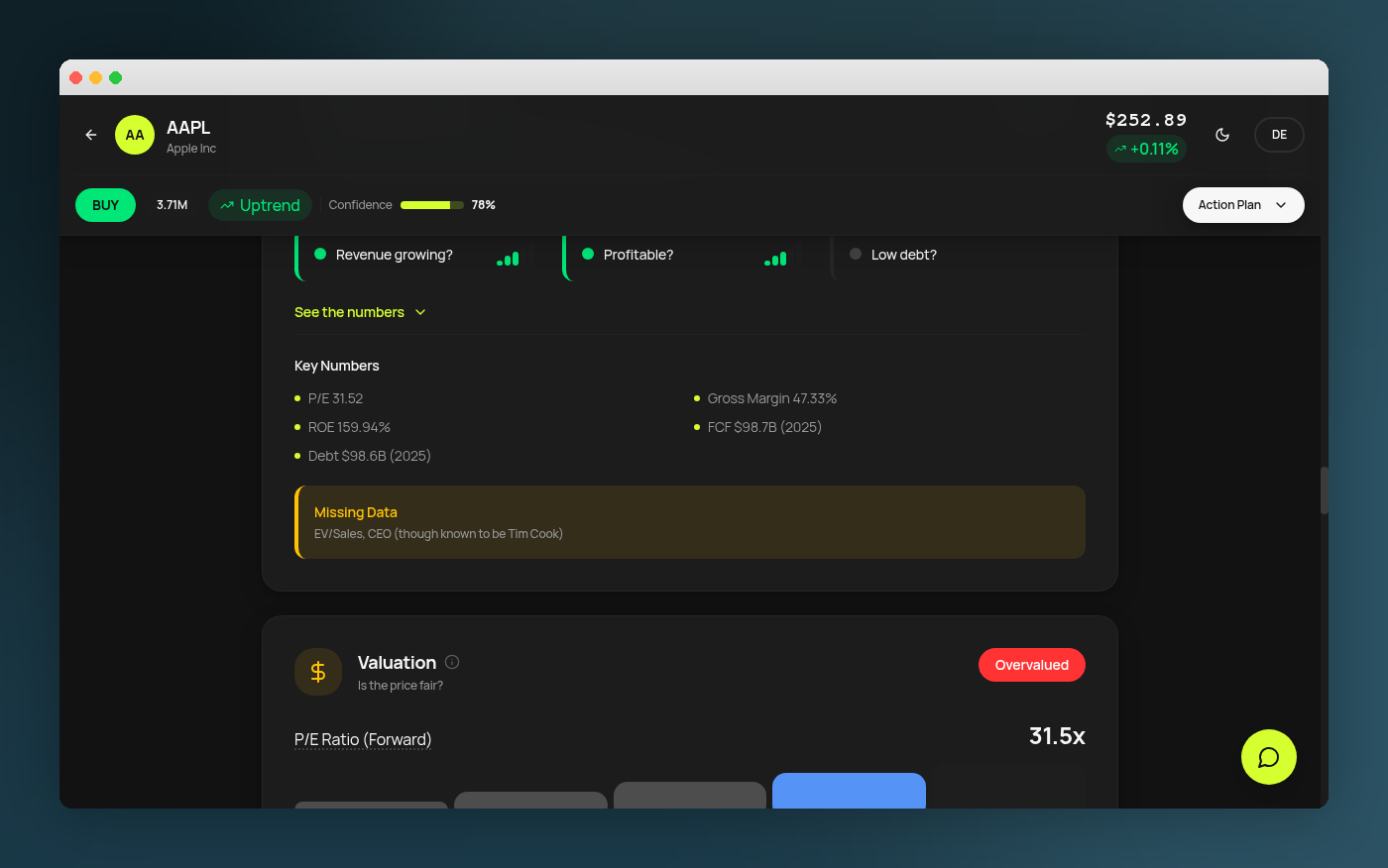Viewport: 1388px width, 868px height.
Task: Expand See the numbers
Action: tap(360, 312)
